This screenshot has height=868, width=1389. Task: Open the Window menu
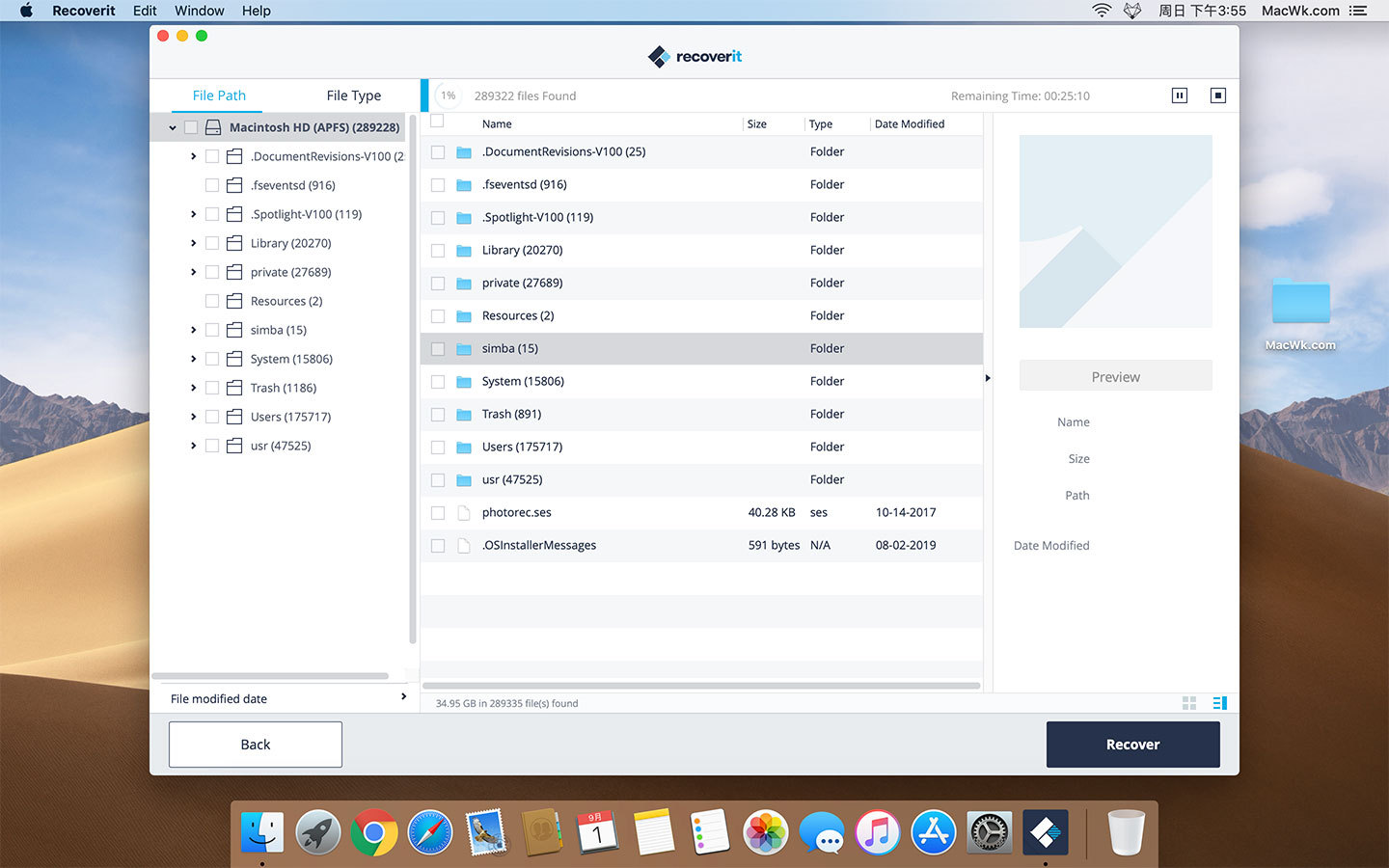(x=199, y=11)
